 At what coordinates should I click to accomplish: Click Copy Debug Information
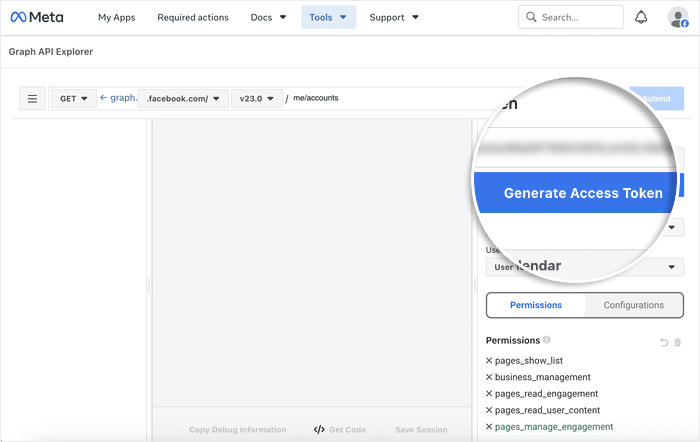(238, 429)
